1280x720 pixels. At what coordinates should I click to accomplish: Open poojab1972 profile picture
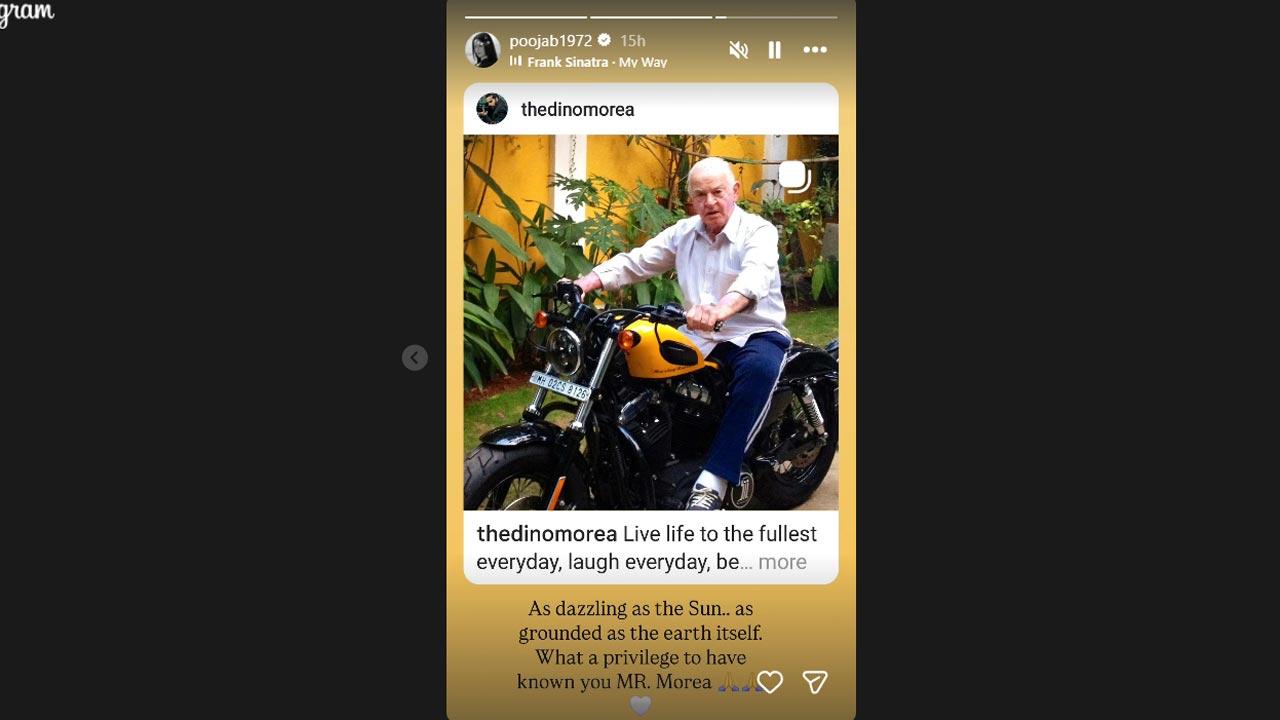point(483,50)
